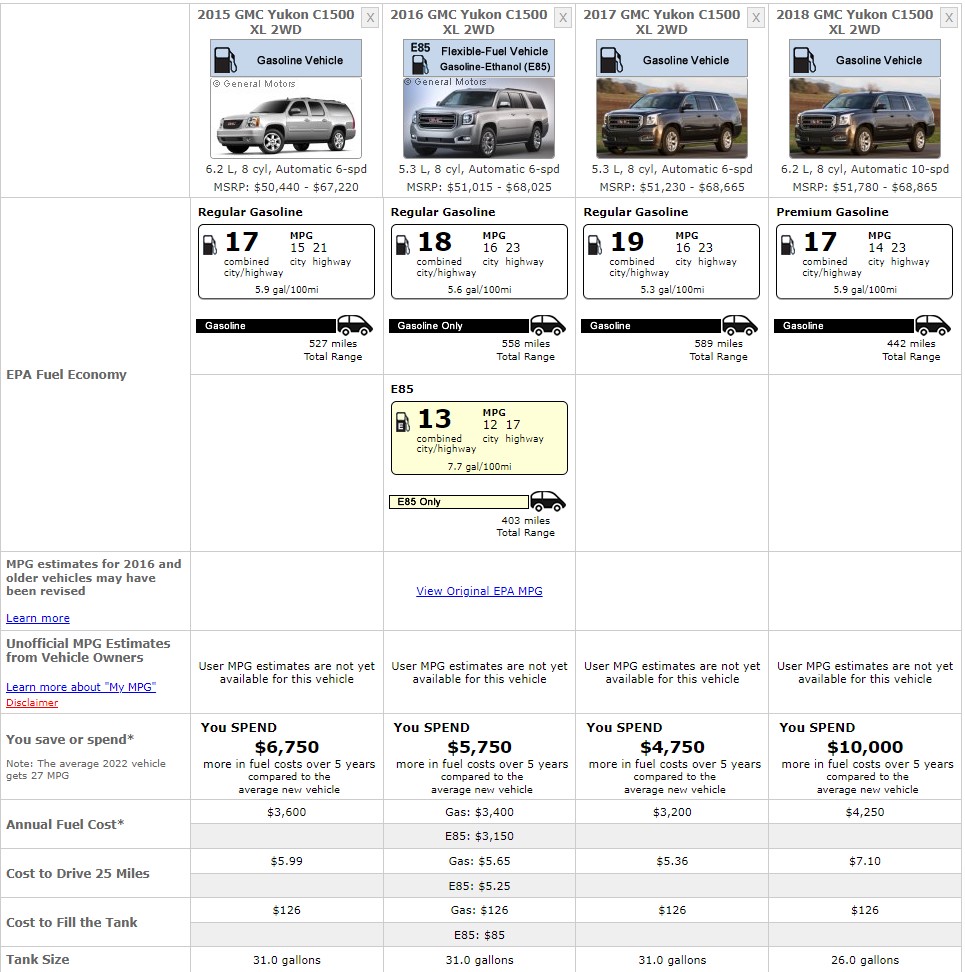Open the 2015 GMC Yukon photo
This screenshot has height=972, width=965.
click(286, 118)
